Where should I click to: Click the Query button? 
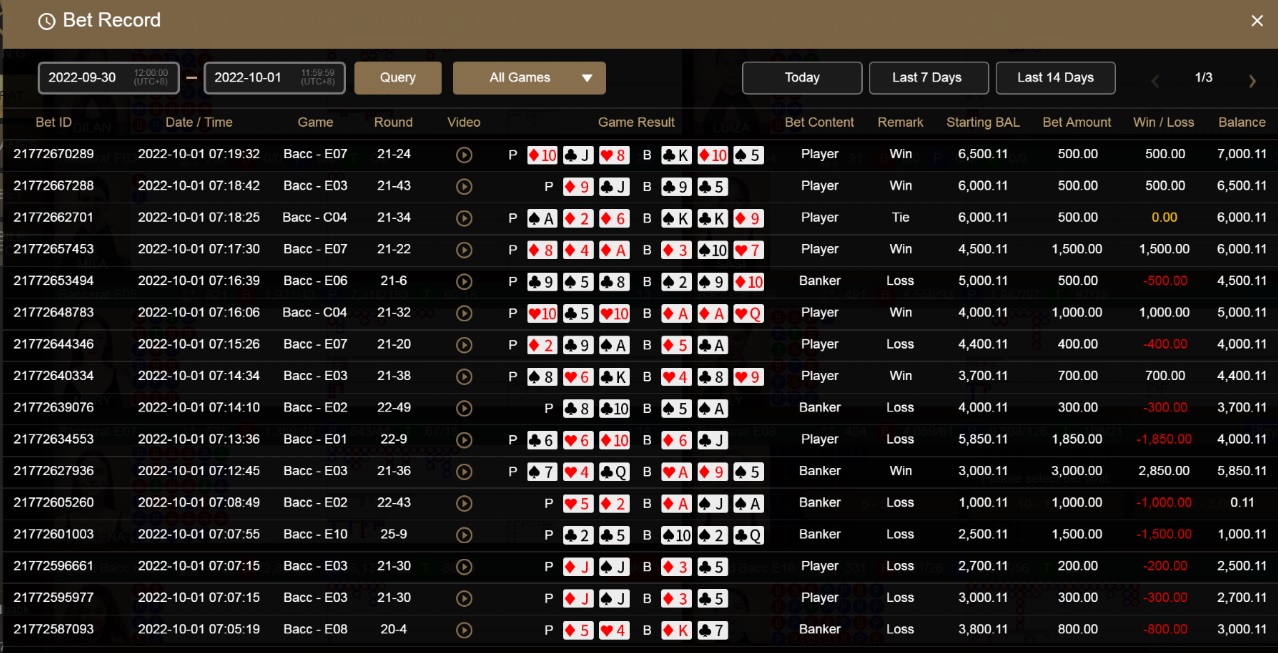398,78
